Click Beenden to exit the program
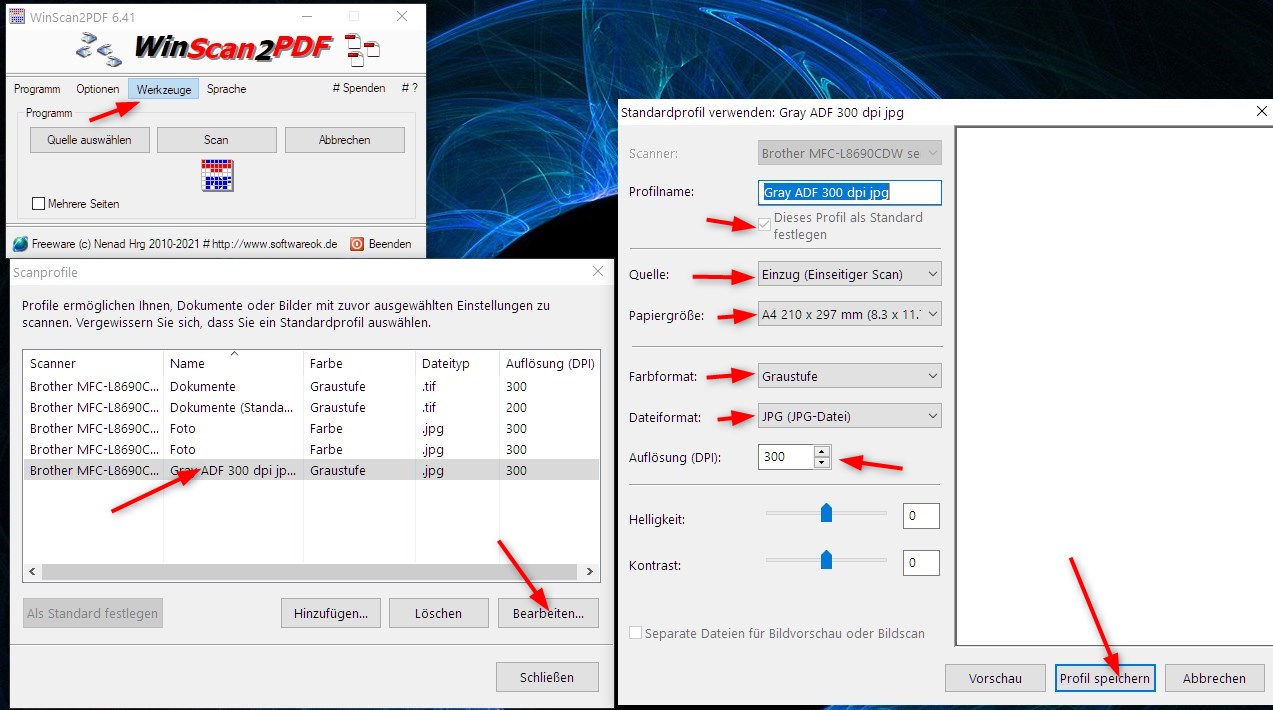 pos(390,243)
